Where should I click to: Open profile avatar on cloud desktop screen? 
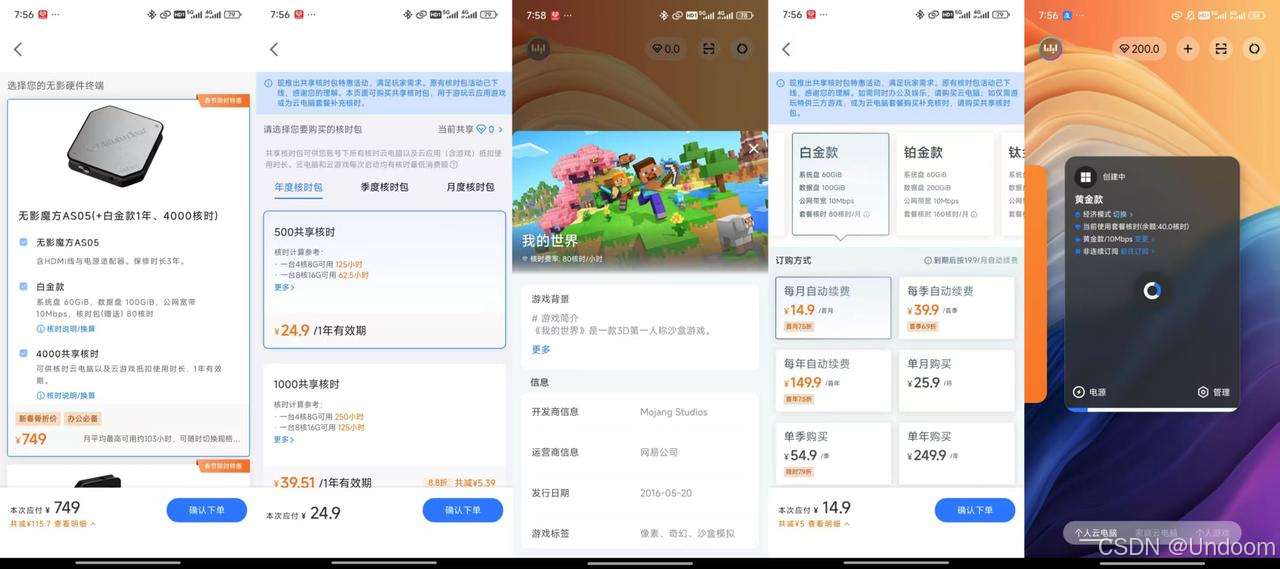pos(1050,48)
